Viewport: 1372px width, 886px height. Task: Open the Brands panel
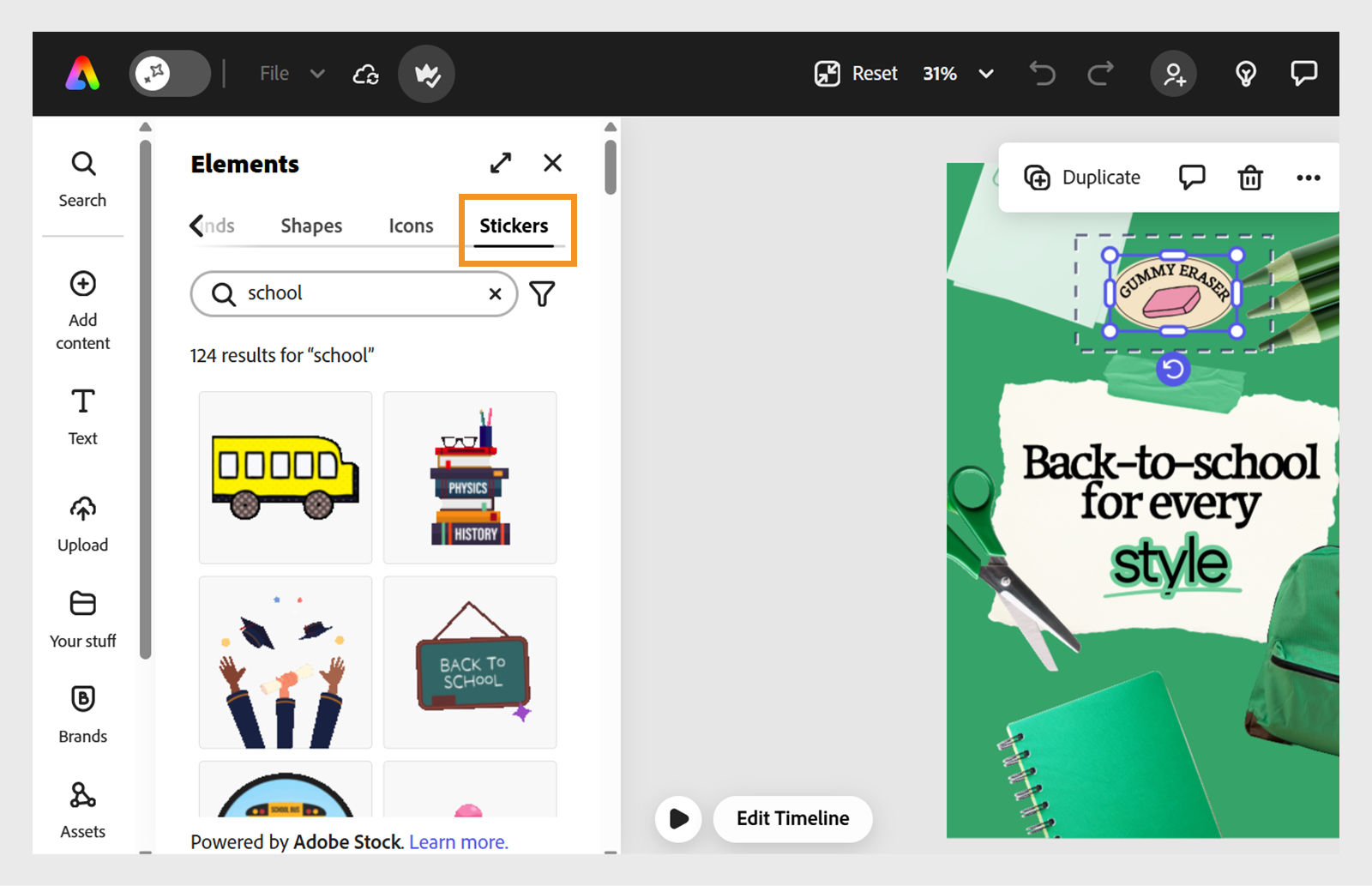click(82, 714)
